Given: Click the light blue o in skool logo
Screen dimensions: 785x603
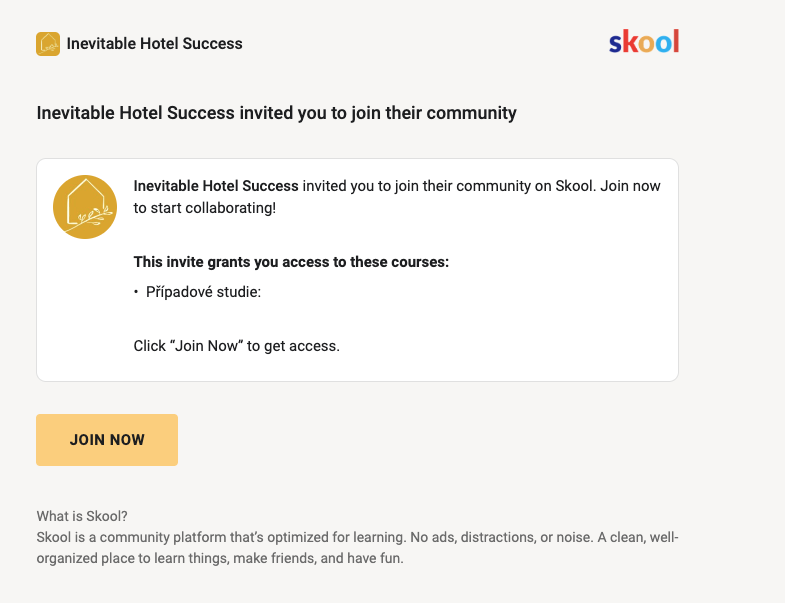Looking at the screenshot, I should (x=663, y=44).
